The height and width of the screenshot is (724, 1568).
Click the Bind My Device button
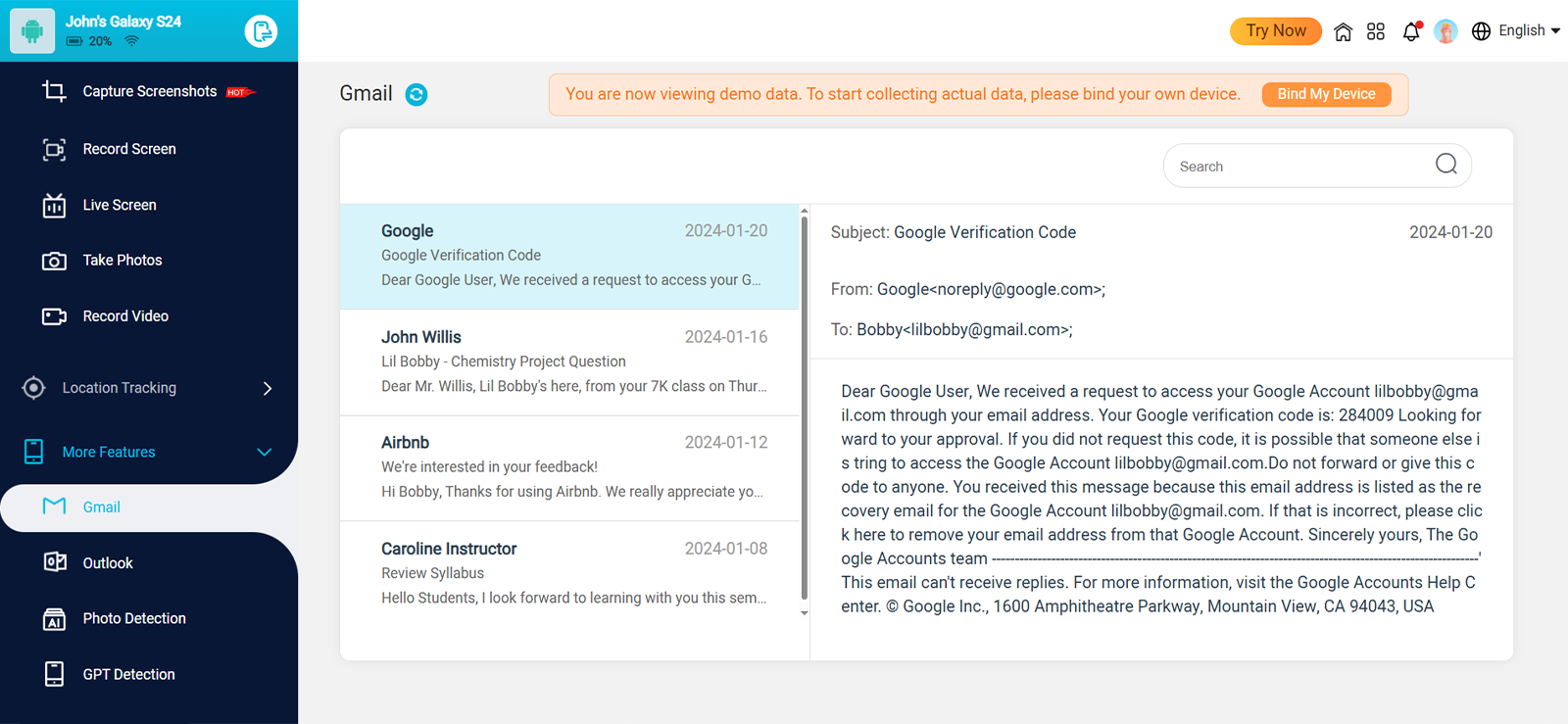click(1326, 94)
